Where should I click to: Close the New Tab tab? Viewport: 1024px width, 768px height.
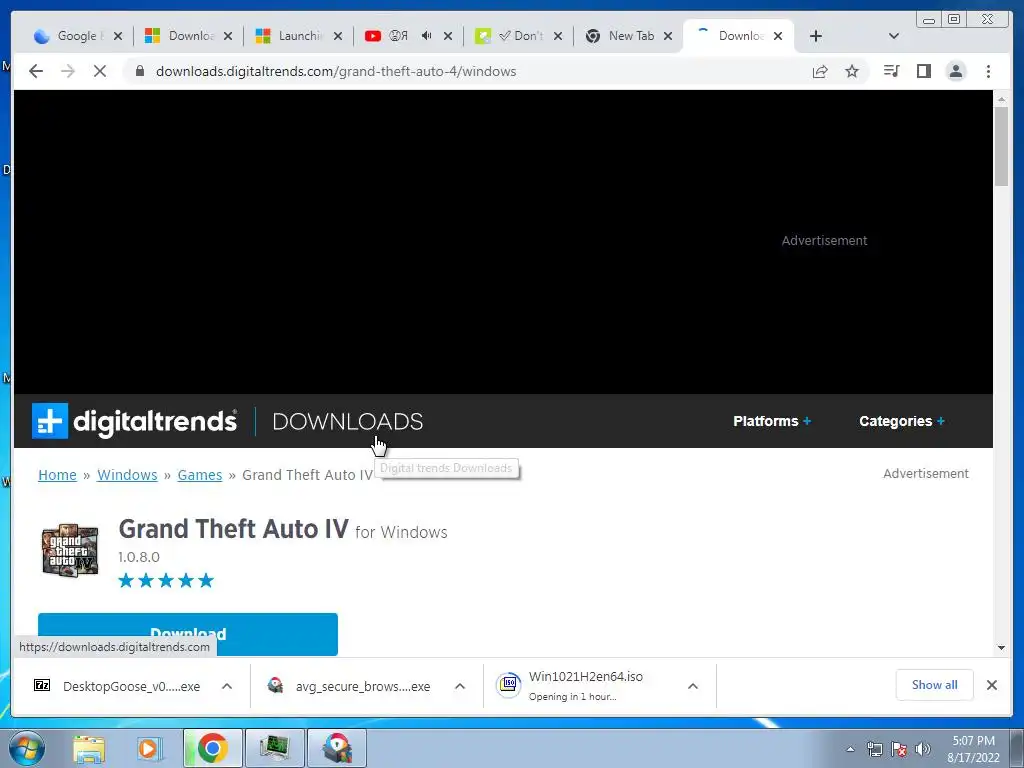coord(668,36)
